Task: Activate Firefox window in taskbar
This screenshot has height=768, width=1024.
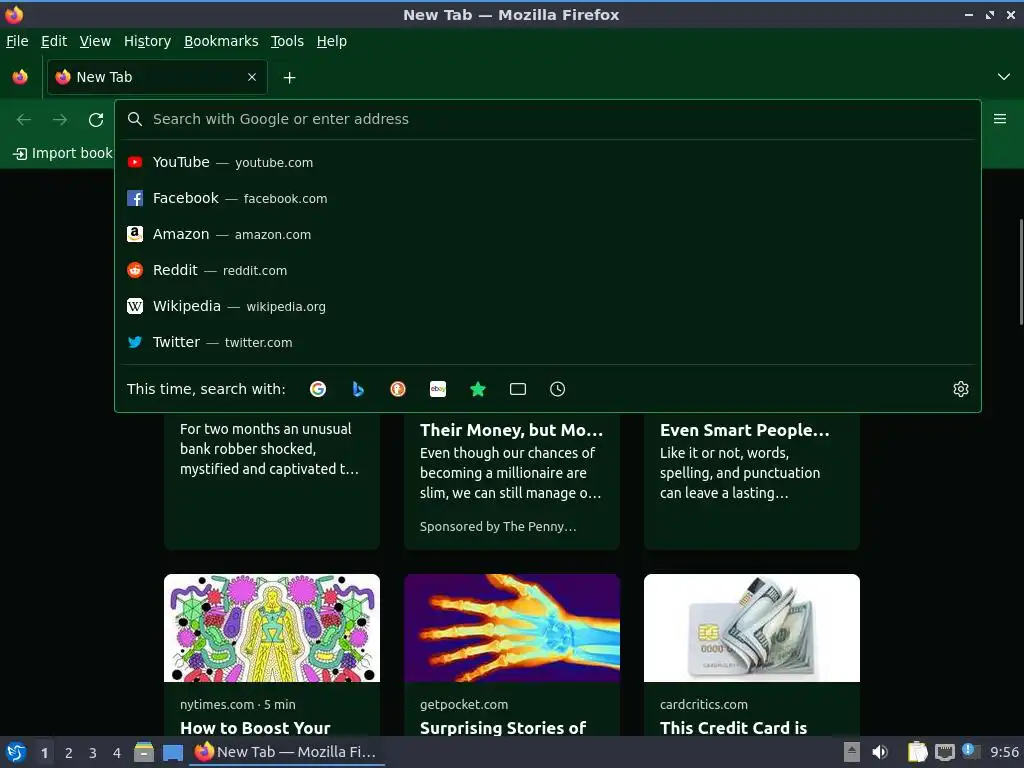Action: (x=287, y=752)
